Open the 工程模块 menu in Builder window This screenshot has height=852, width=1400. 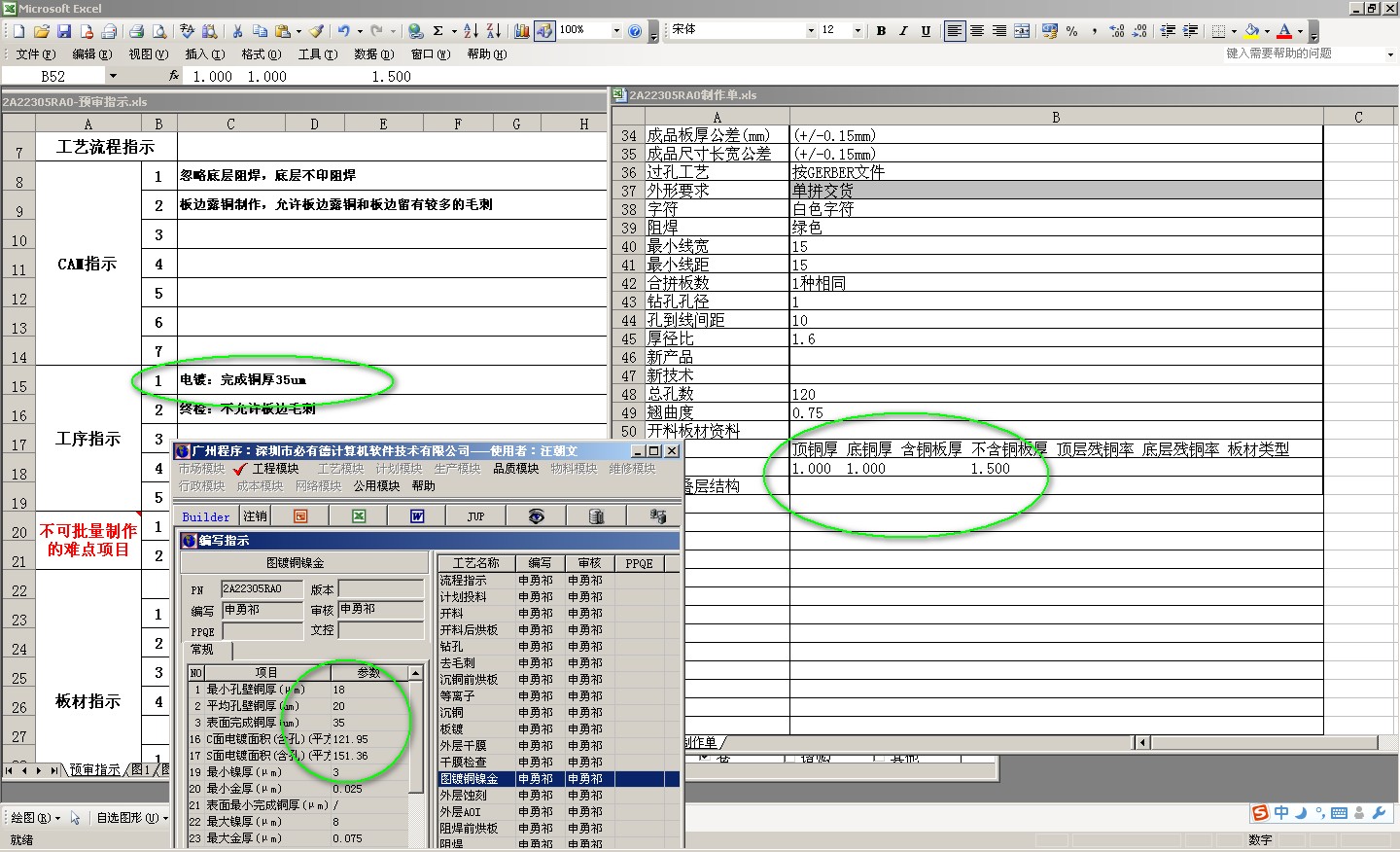[276, 469]
